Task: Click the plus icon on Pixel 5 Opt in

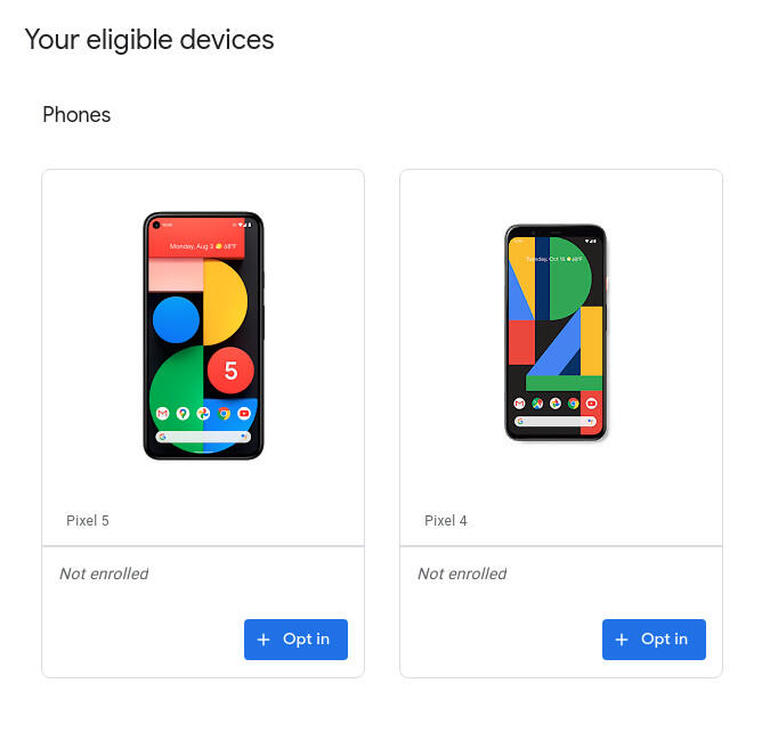Action: tap(264, 640)
